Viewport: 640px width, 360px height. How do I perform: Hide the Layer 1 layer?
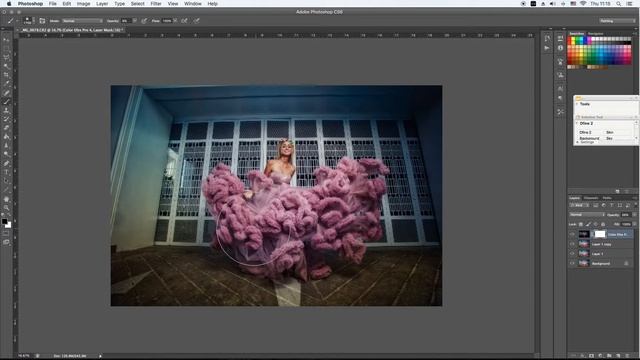(572, 254)
